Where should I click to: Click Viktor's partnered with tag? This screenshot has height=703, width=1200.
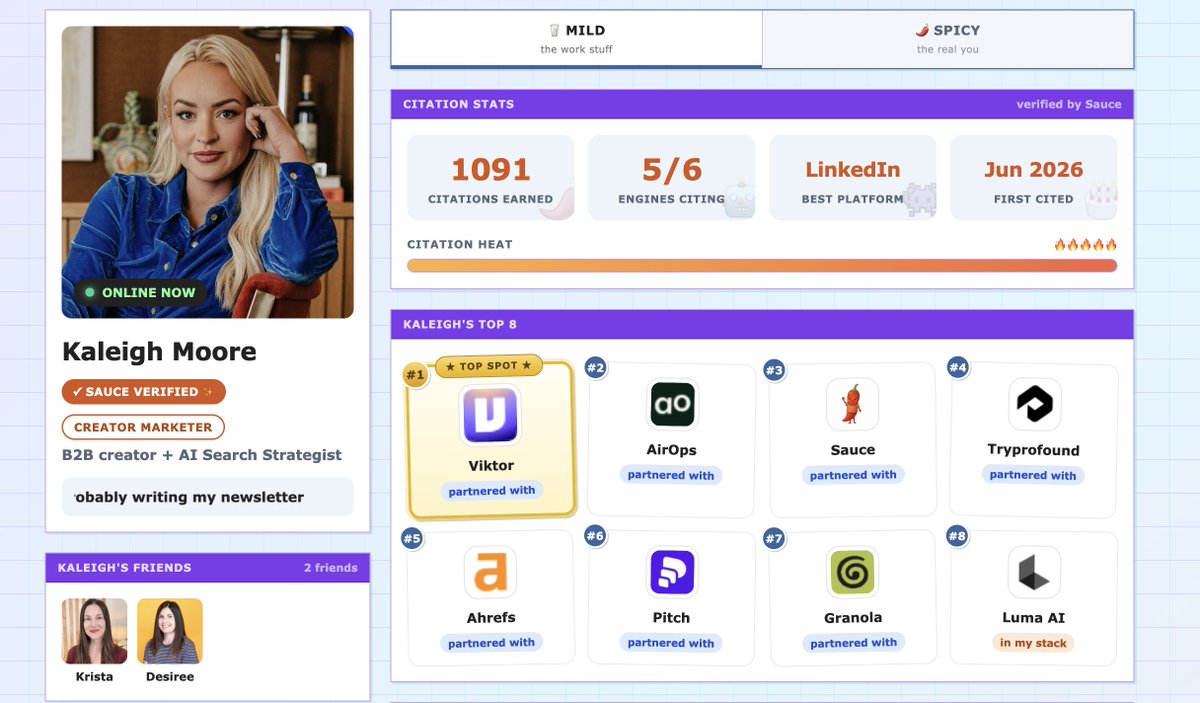coord(492,491)
